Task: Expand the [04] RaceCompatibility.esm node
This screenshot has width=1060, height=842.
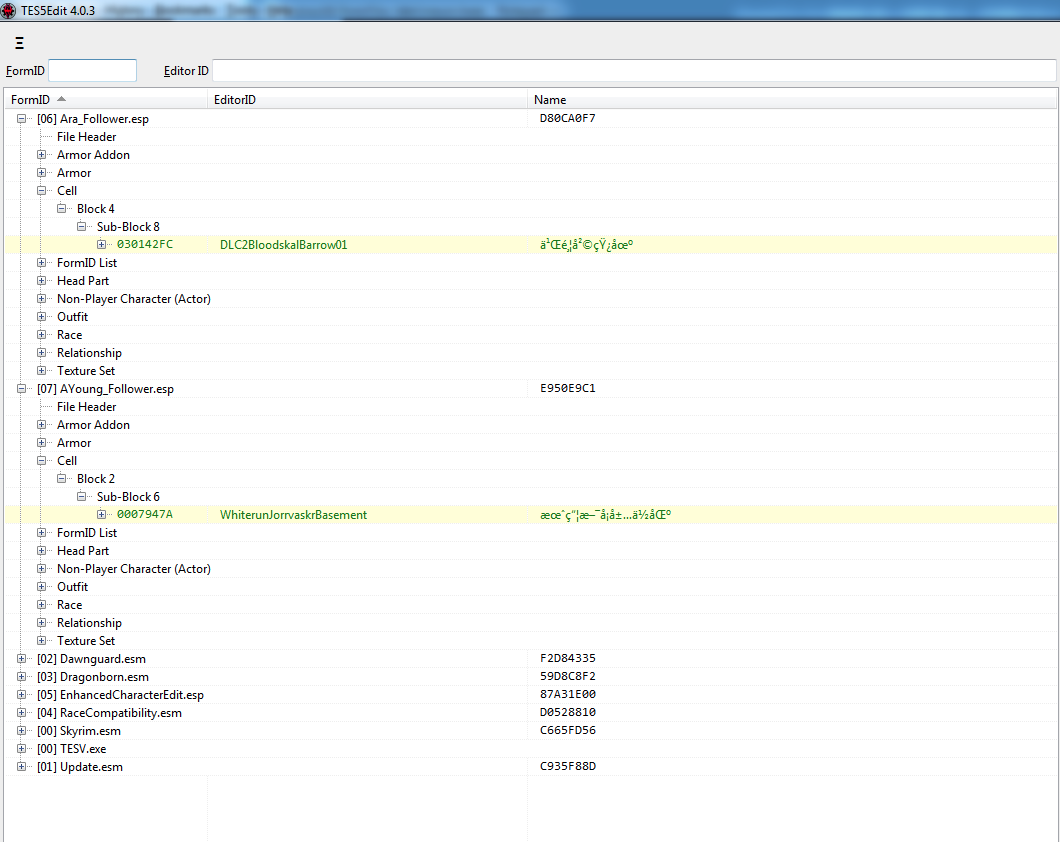Action: pyautogui.click(x=22, y=712)
